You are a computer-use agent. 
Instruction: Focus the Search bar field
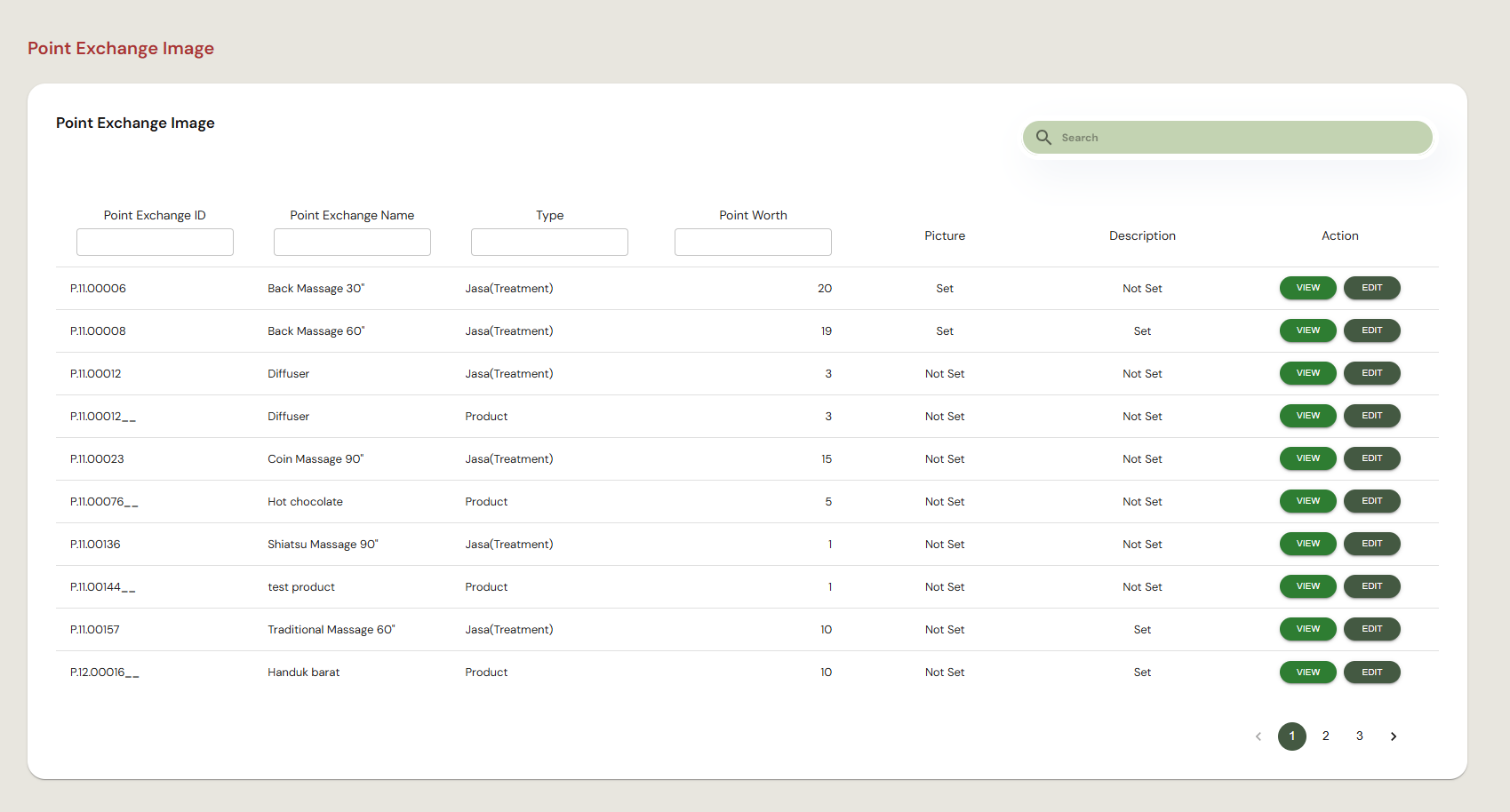click(x=1227, y=138)
